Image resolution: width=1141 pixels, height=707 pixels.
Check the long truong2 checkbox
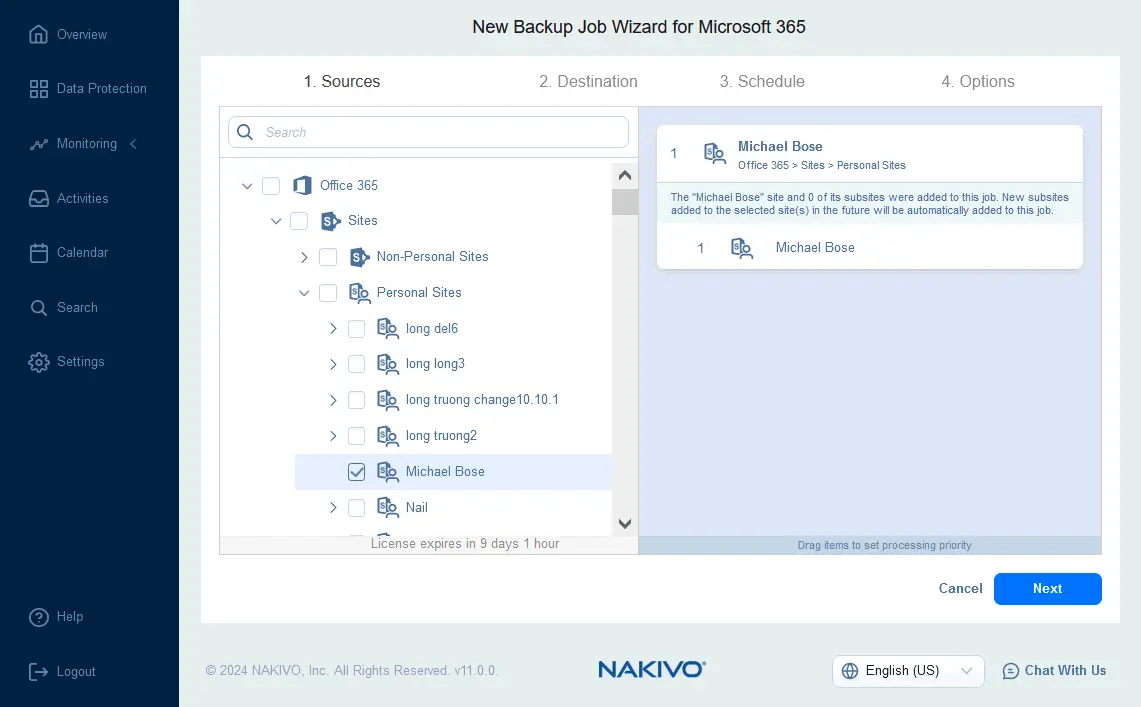357,436
